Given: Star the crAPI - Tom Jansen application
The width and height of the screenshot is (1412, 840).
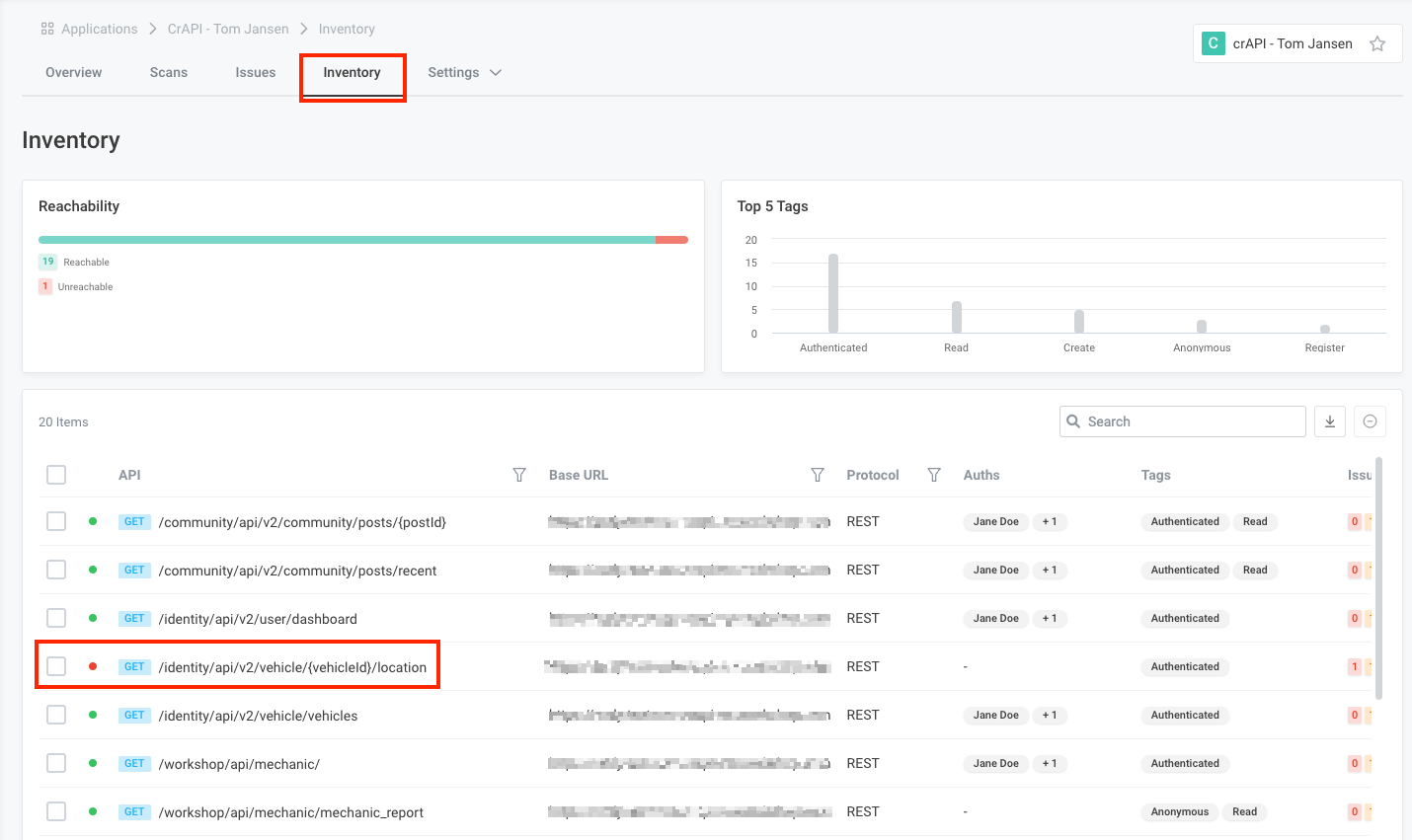Looking at the screenshot, I should point(1377,43).
